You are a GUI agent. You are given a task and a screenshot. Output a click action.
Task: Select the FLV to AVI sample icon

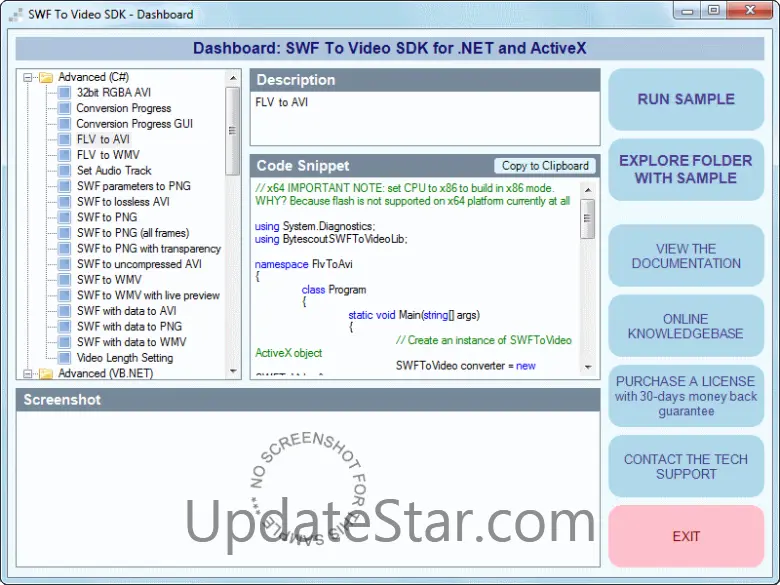(x=64, y=139)
